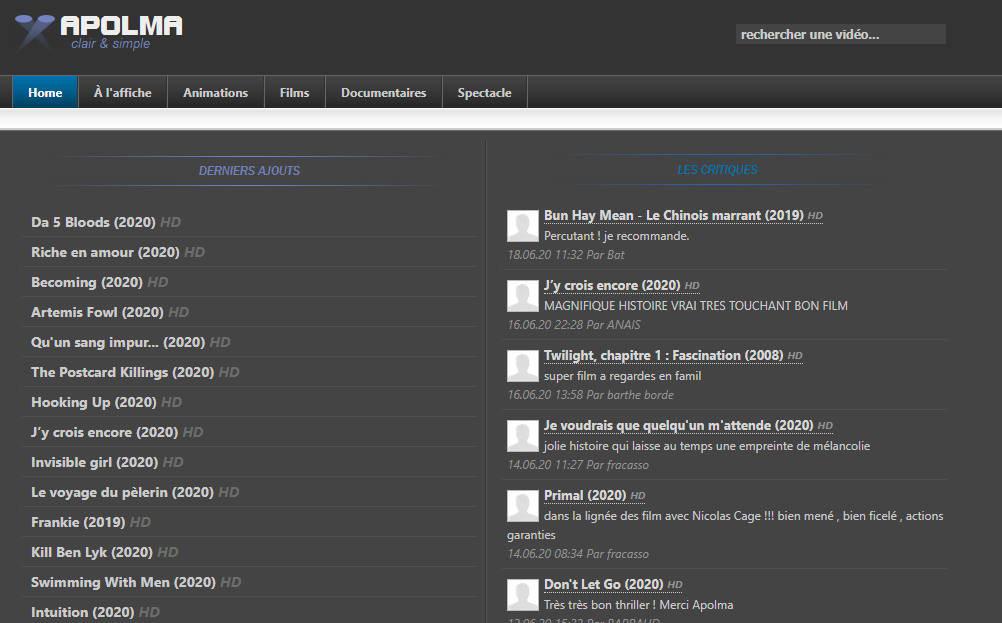Click '14.06.20 11:27 Par fracasso' byline
This screenshot has width=1002, height=623.
[x=578, y=465]
